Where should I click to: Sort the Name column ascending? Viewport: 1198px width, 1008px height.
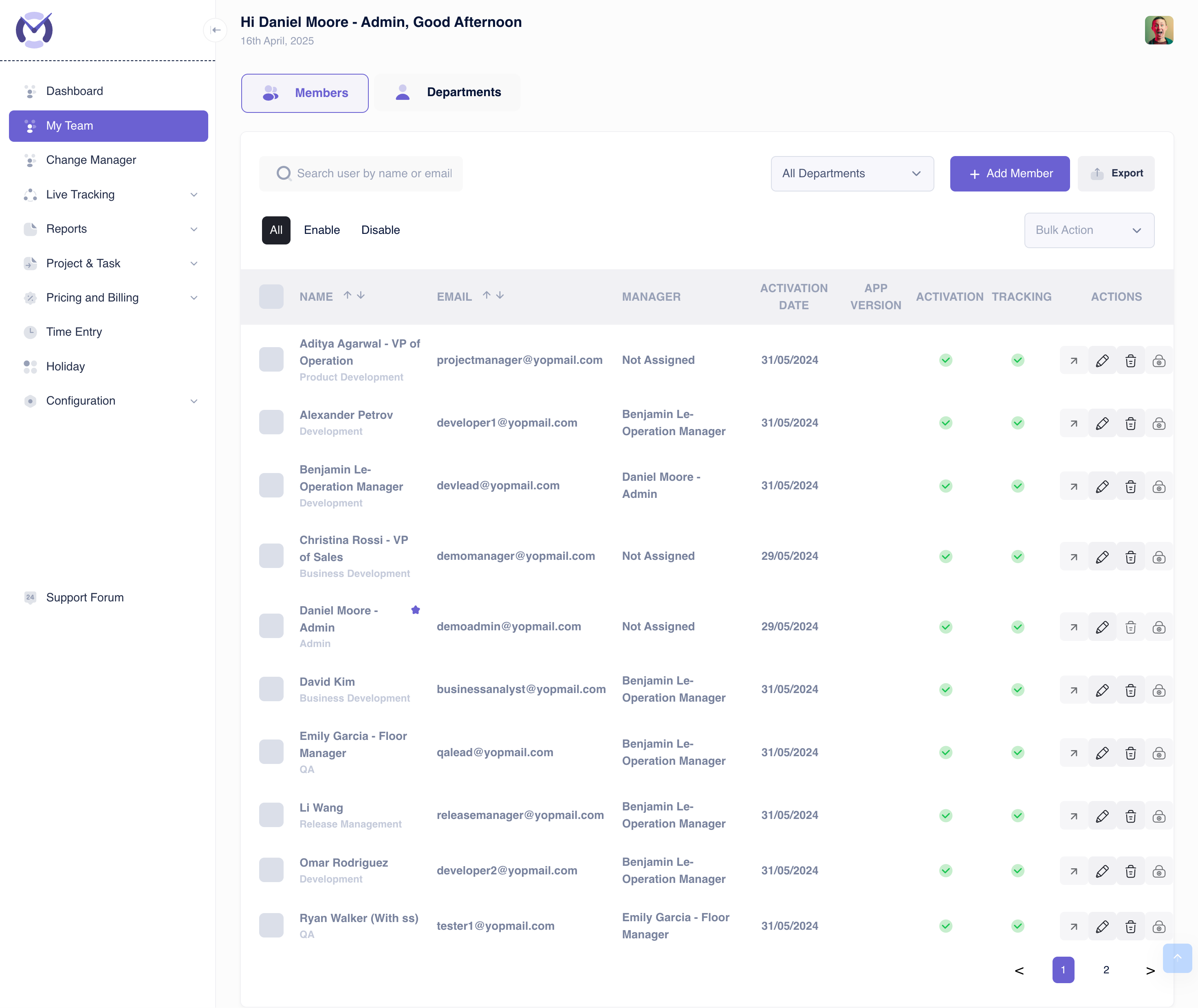pos(347,295)
